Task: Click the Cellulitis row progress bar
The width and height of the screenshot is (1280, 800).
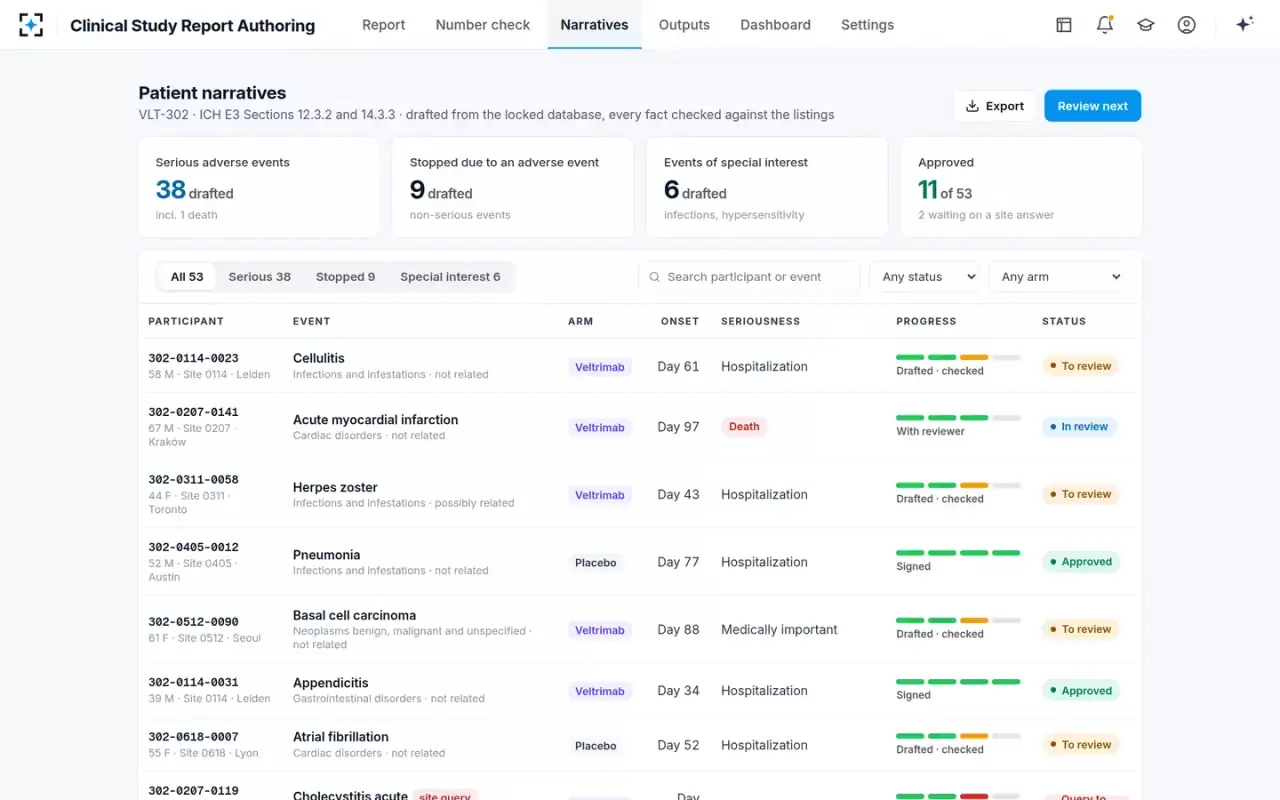Action: [958, 357]
